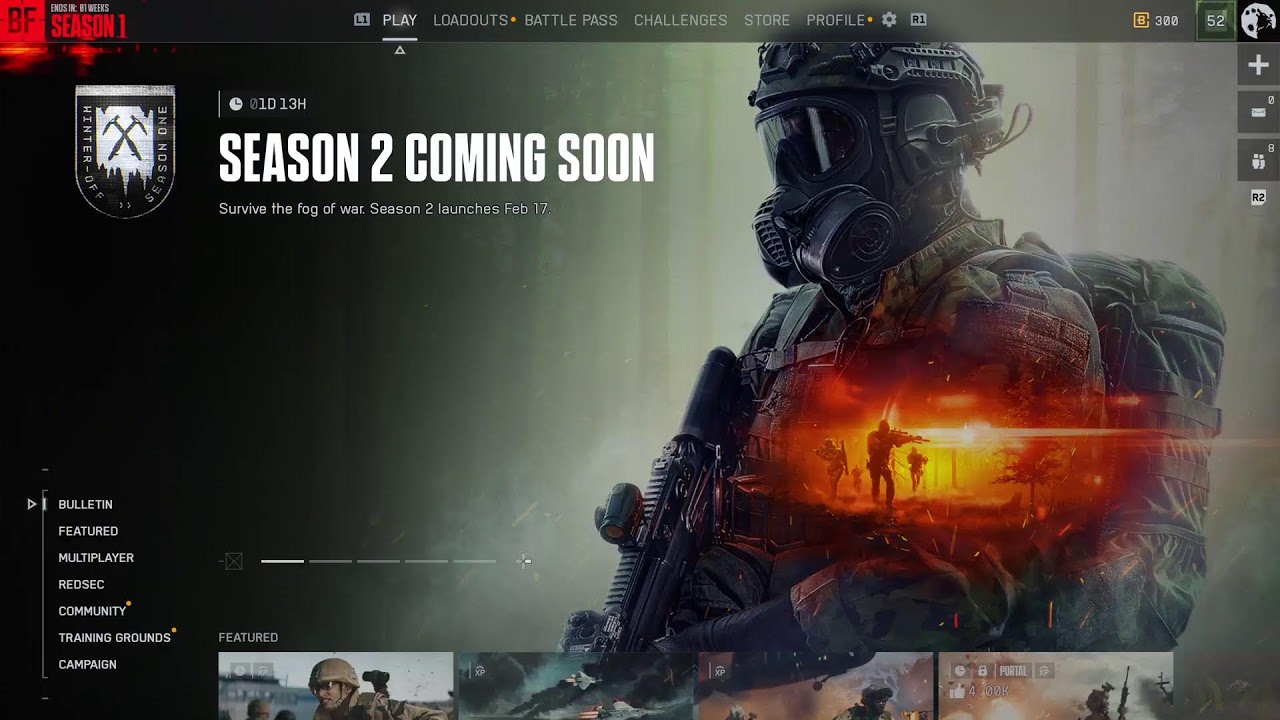Viewport: 1280px width, 720px height.
Task: Select the fifth carousel slide indicator
Action: 474,561
